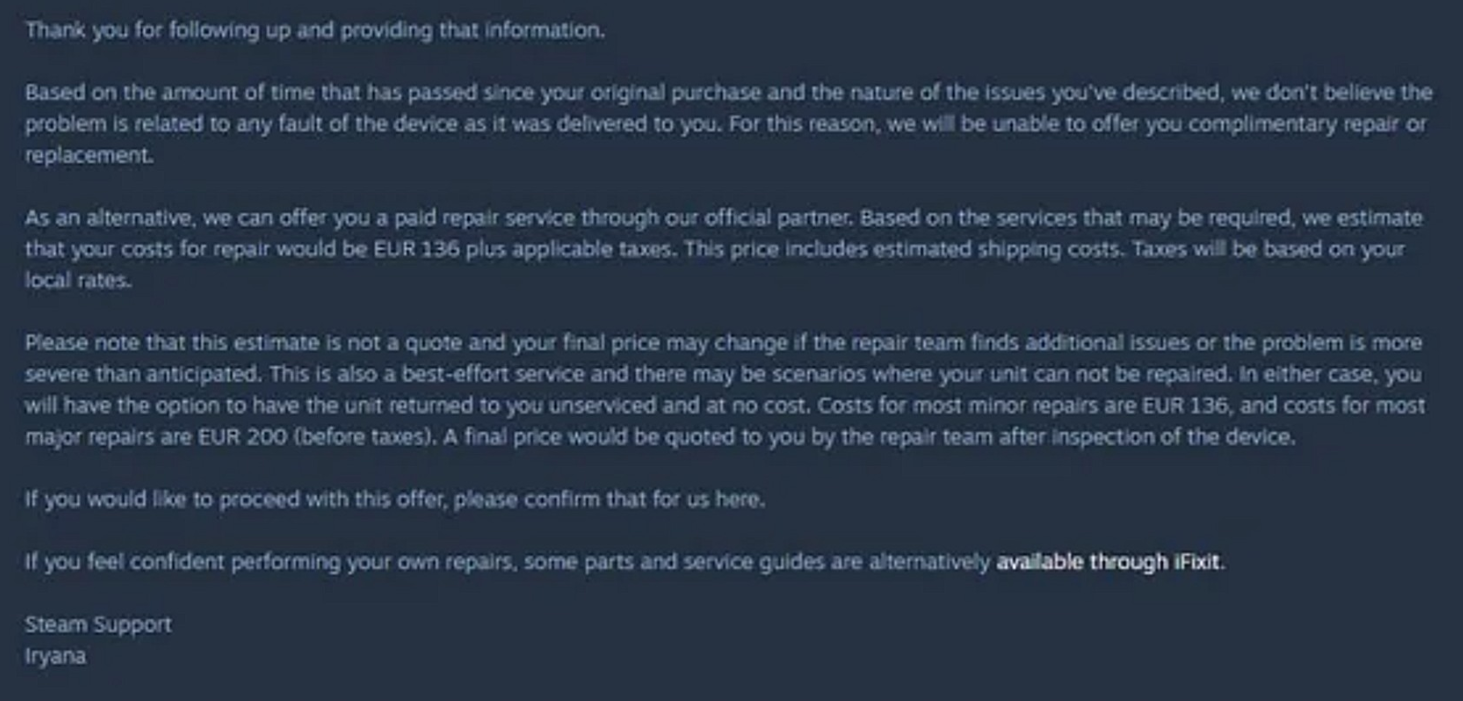Click the agent name 'Iryana'
This screenshot has width=1463, height=701.
pos(55,656)
